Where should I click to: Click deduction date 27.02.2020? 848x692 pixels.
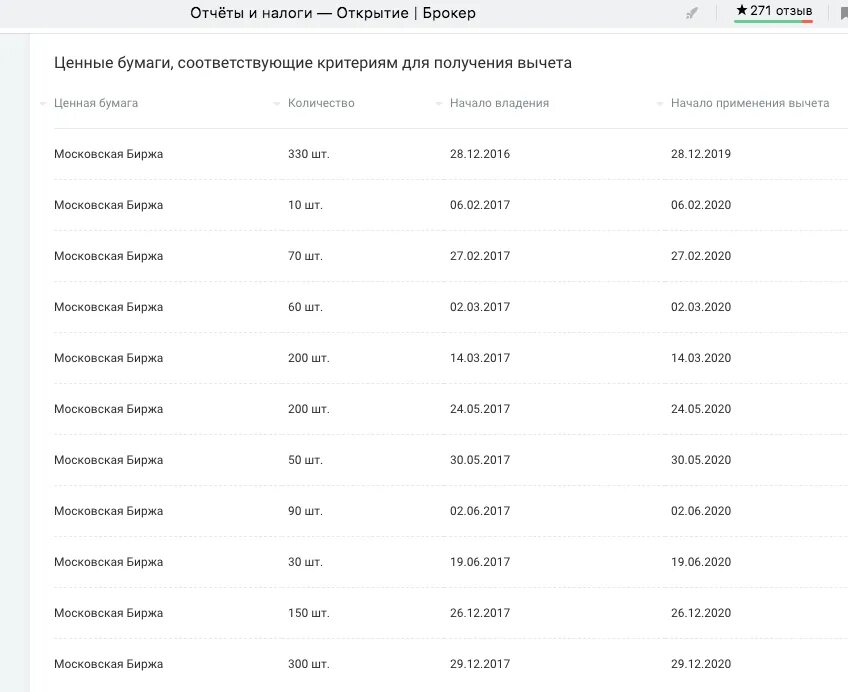point(701,256)
